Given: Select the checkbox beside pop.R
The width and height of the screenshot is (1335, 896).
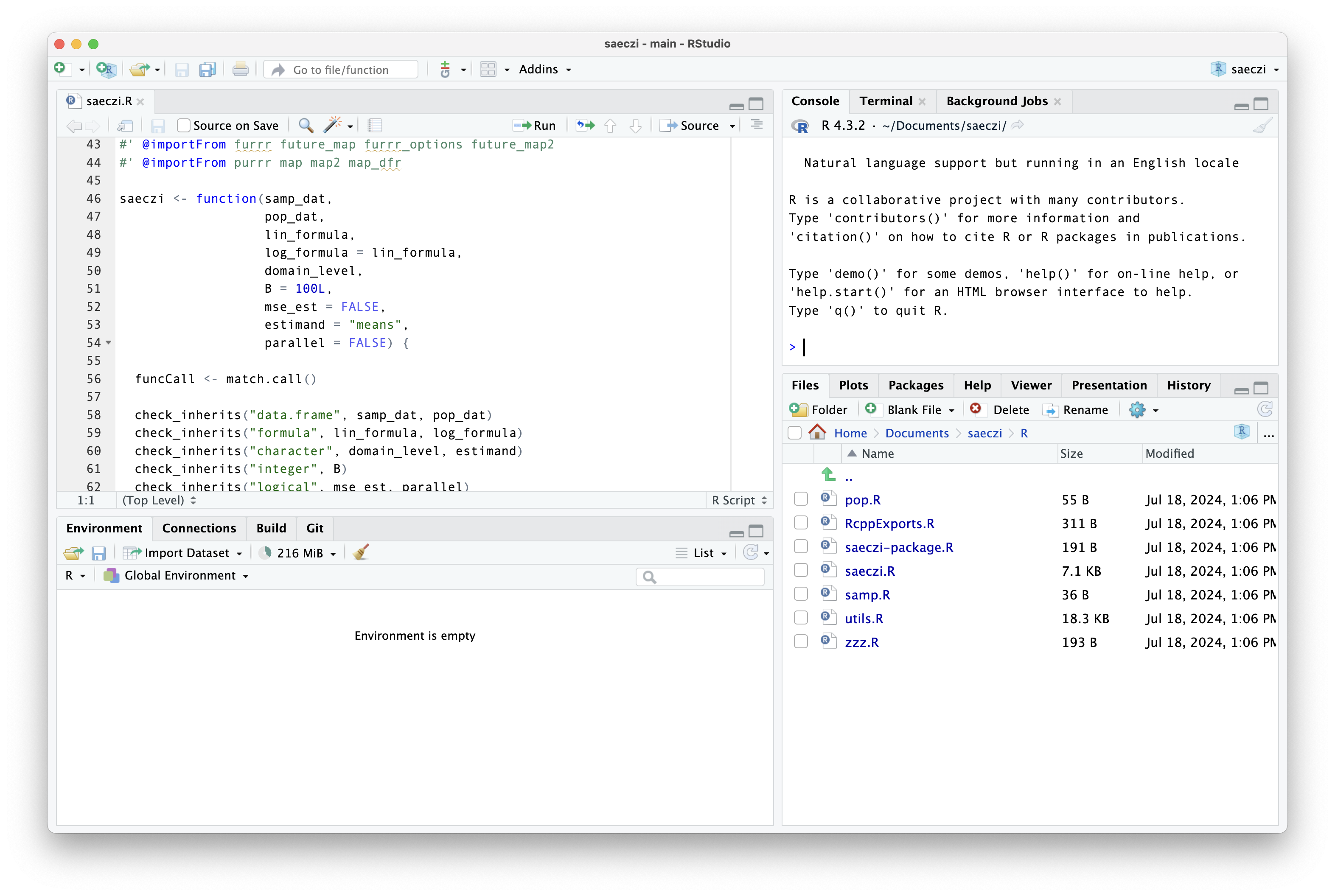Looking at the screenshot, I should pos(801,499).
